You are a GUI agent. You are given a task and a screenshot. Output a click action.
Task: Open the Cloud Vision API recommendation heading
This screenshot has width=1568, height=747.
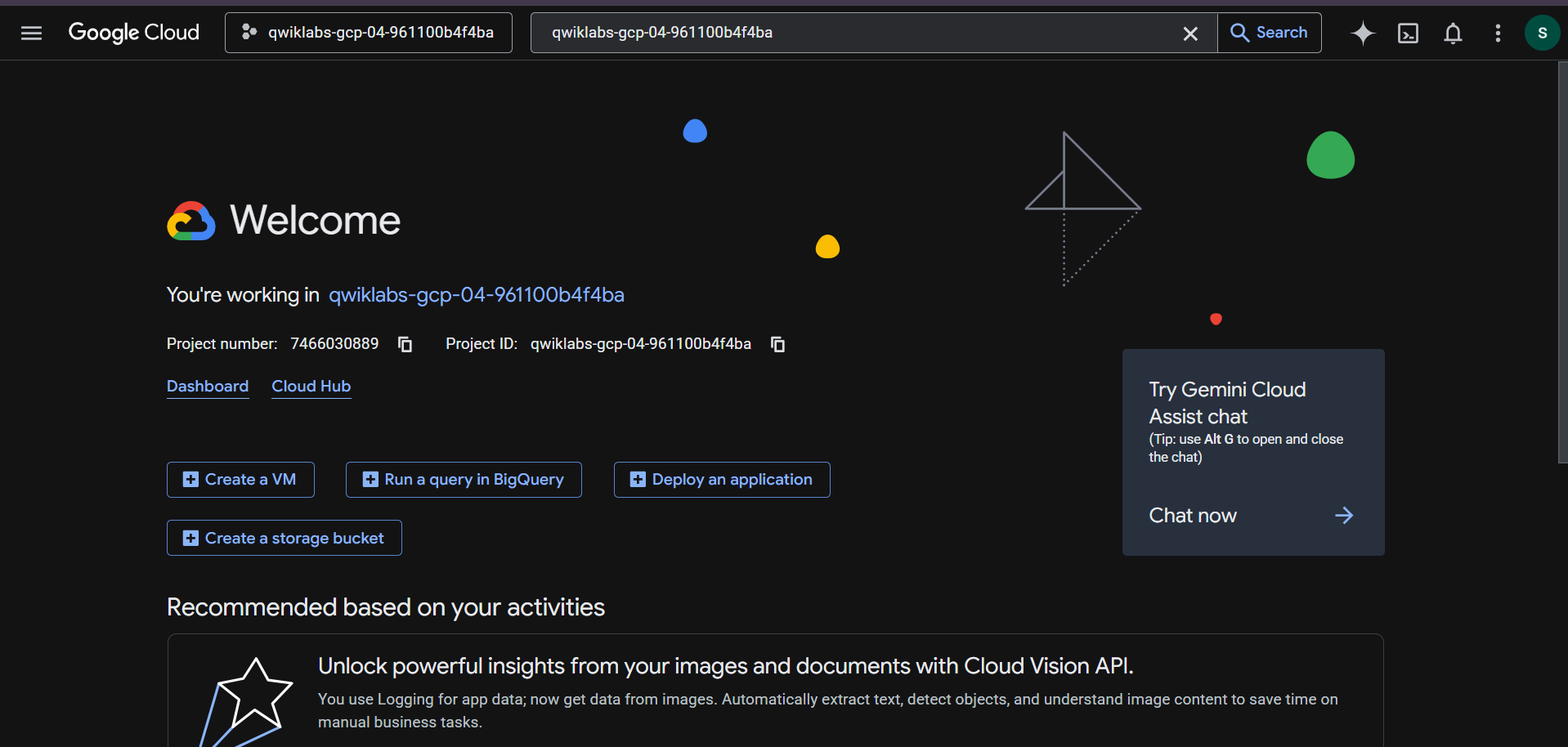(726, 666)
